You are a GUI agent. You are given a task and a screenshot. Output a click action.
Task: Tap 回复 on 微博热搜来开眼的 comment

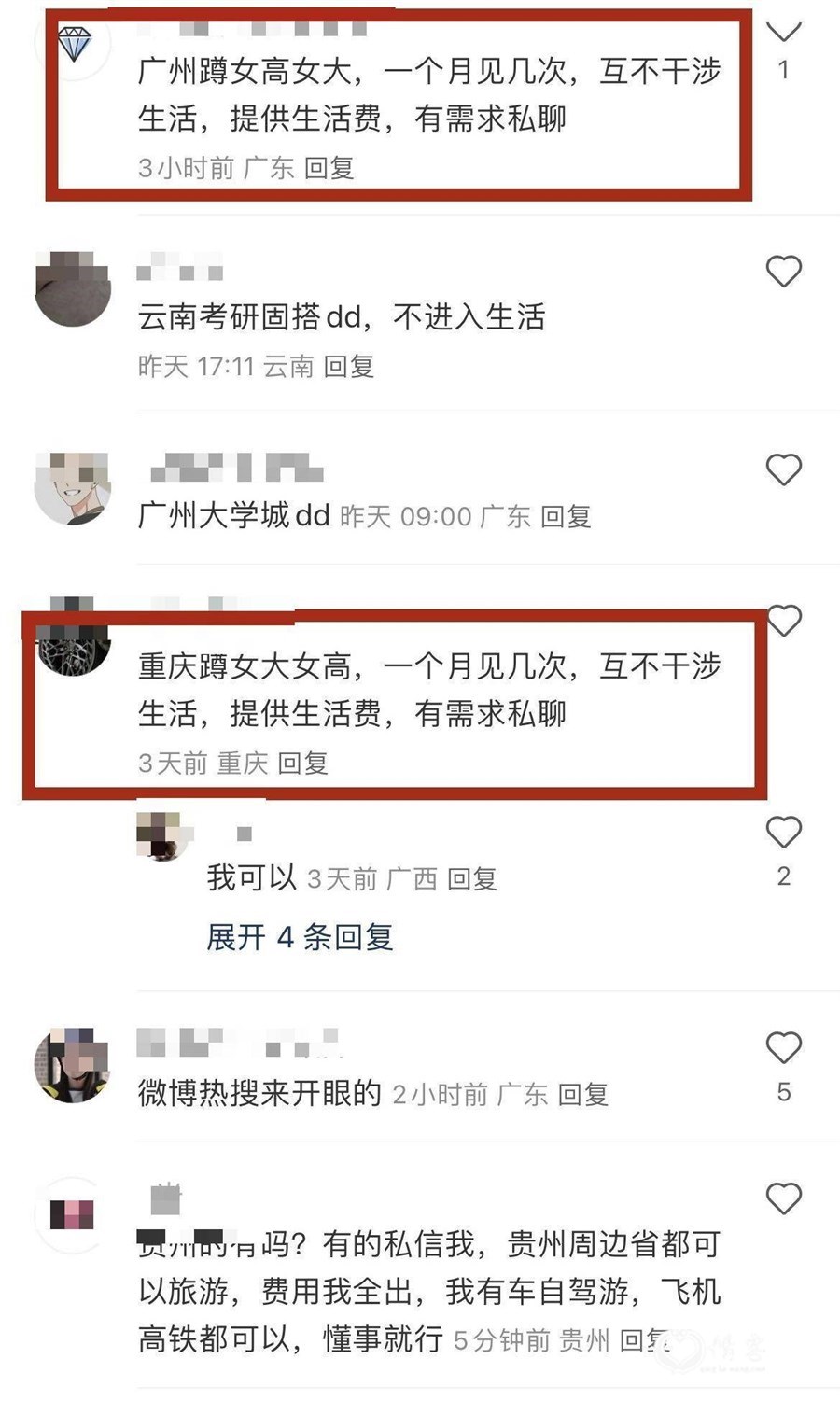582,1094
